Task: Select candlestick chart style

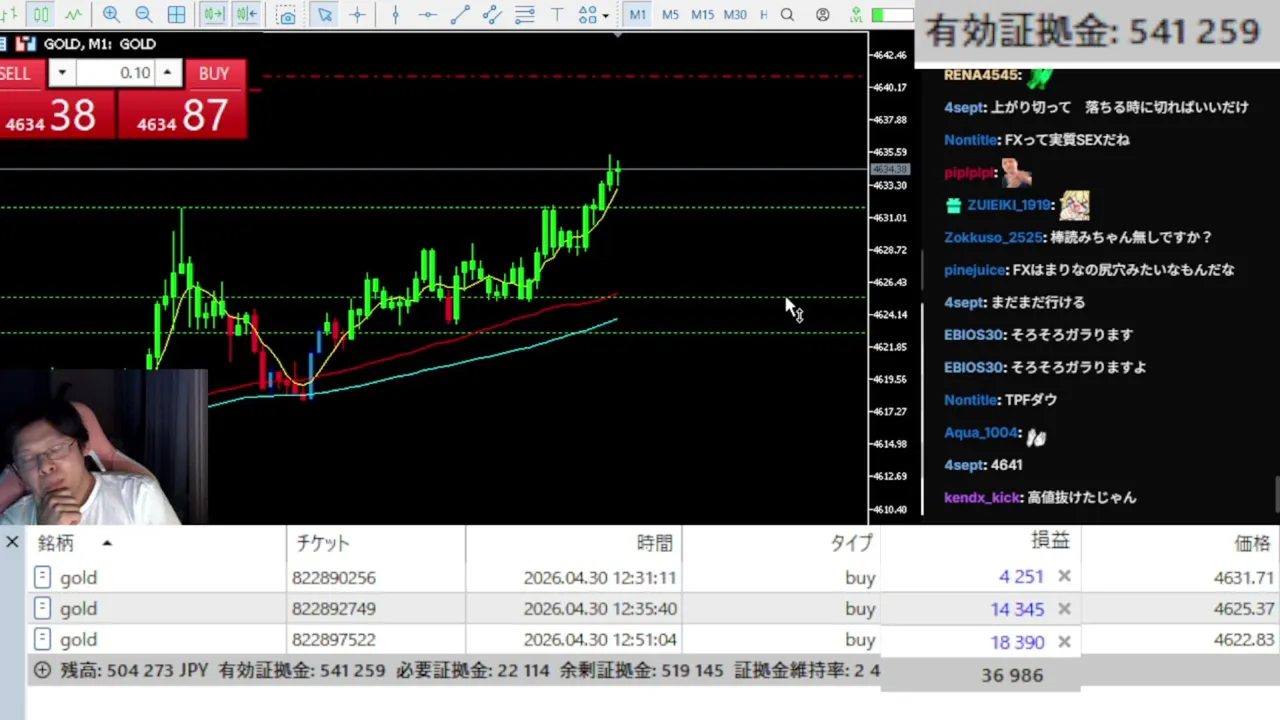Action: click(x=41, y=15)
